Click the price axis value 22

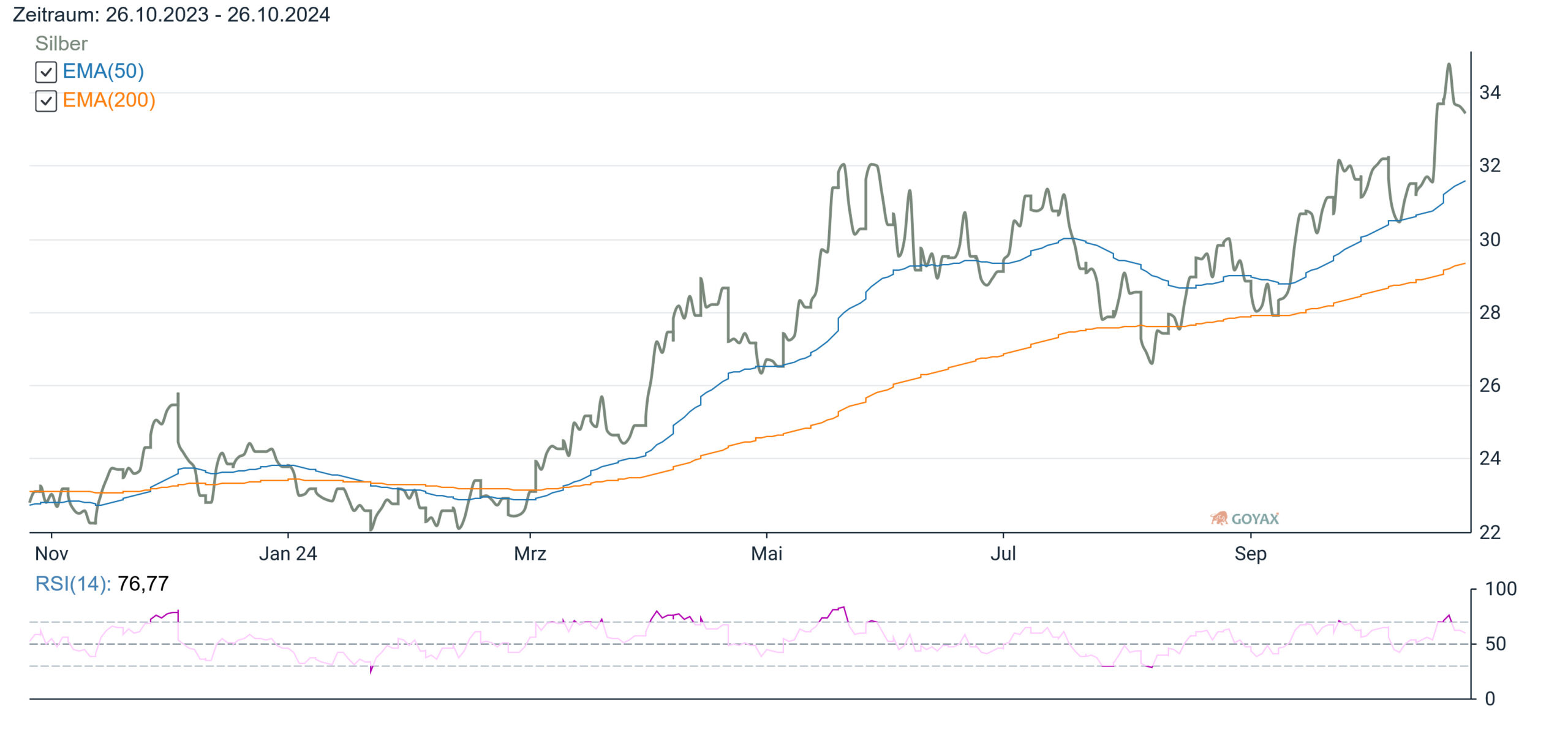point(1490,532)
